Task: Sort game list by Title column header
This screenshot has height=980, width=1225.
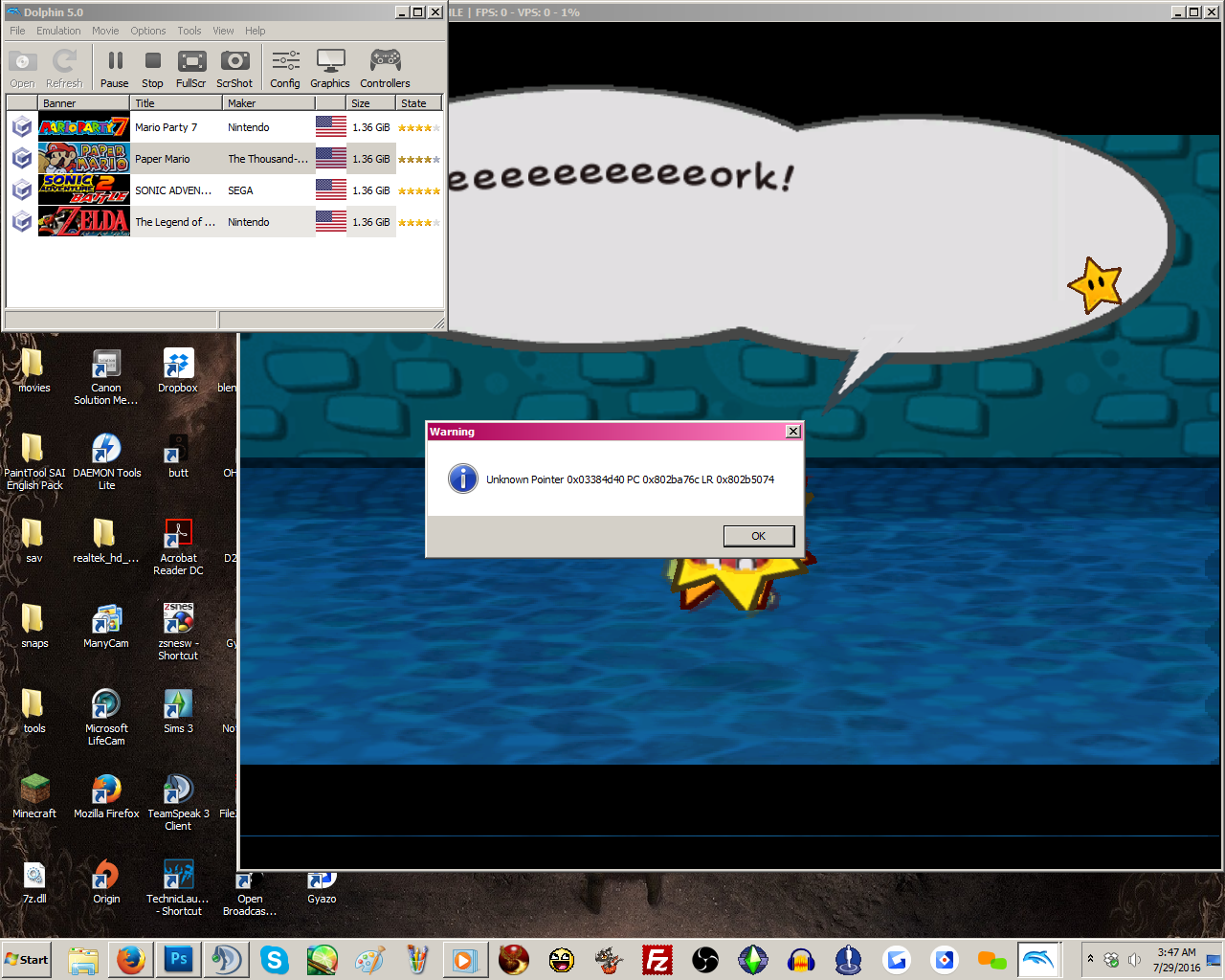Action: pyautogui.click(x=176, y=103)
